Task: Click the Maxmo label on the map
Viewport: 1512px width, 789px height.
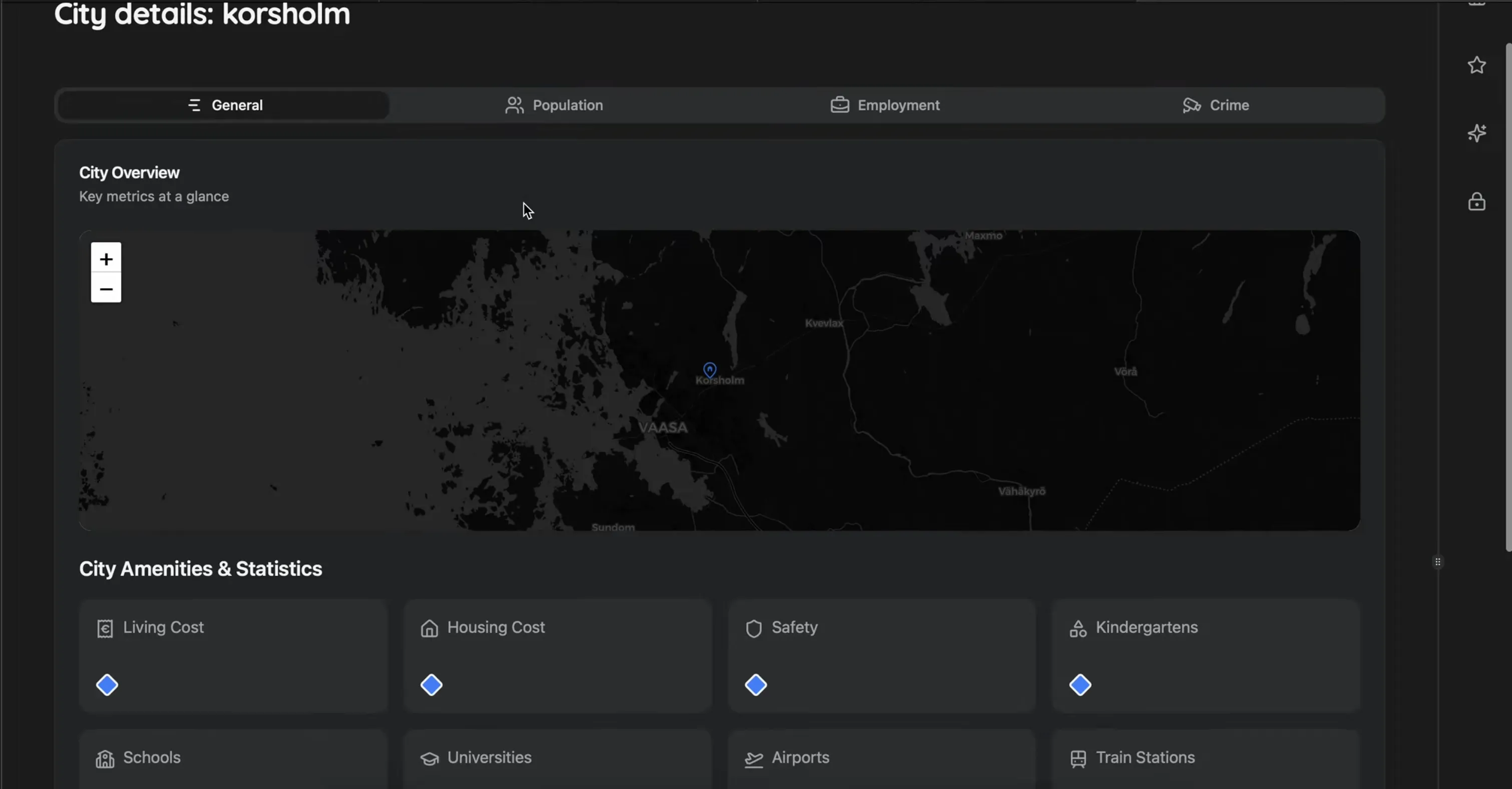Action: [x=984, y=235]
